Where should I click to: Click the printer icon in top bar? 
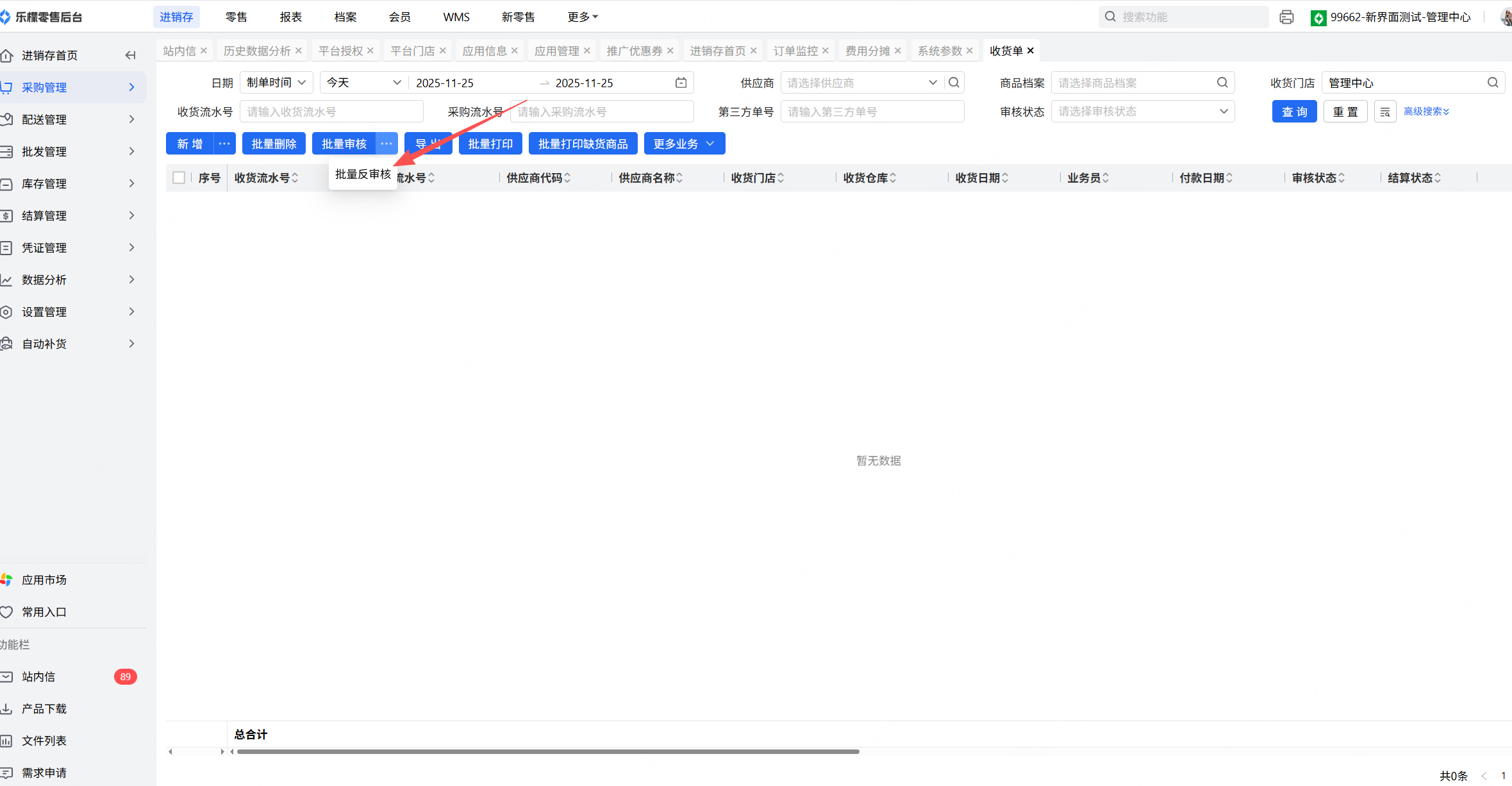coord(1286,17)
